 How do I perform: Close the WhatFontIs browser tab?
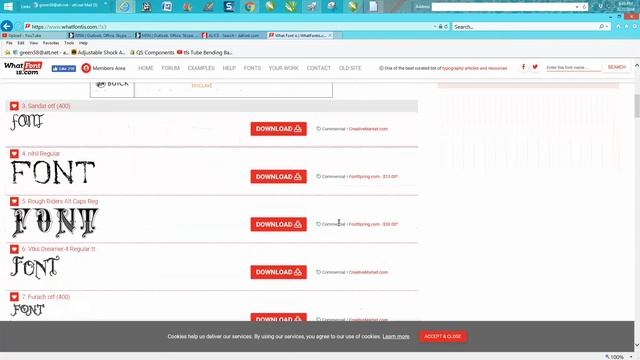(330, 36)
